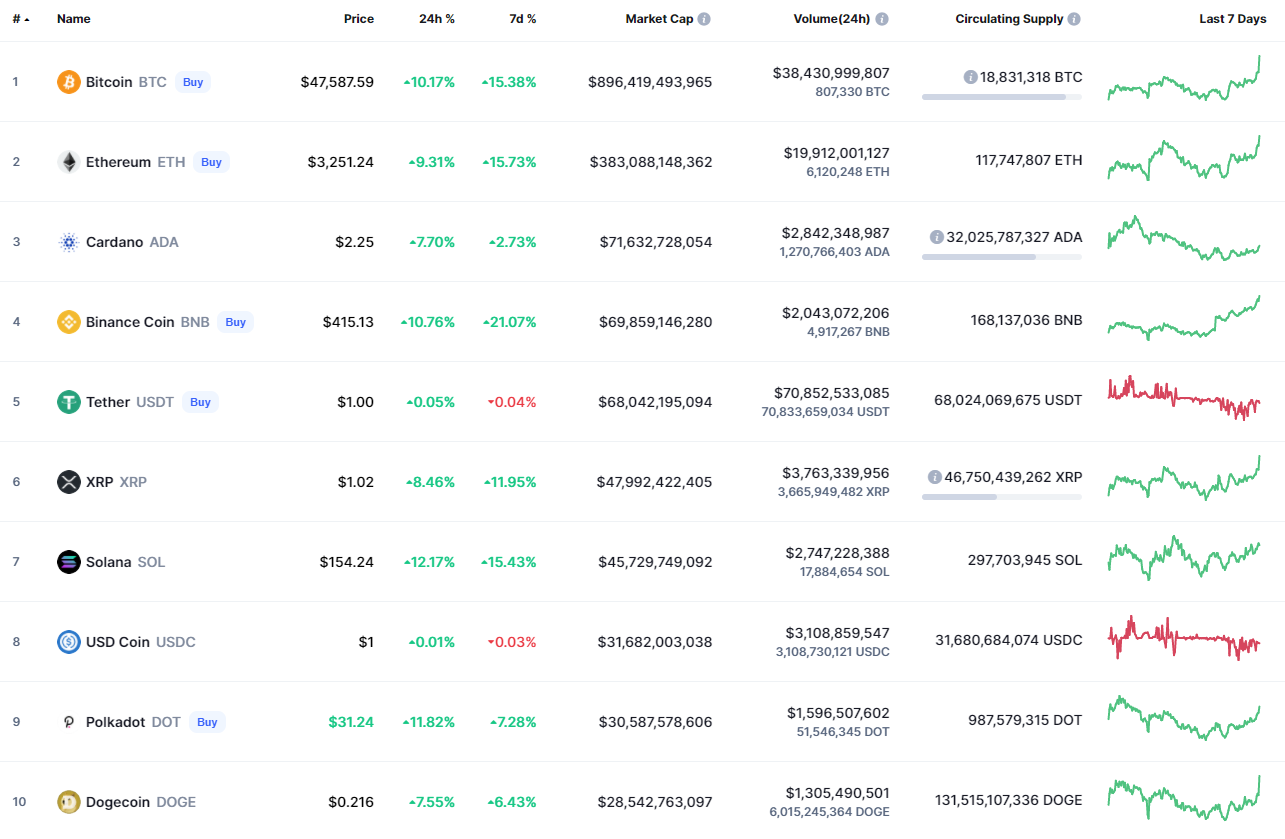The width and height of the screenshot is (1285, 839).
Task: Click info icon beside XRP circulating supply
Action: [934, 477]
